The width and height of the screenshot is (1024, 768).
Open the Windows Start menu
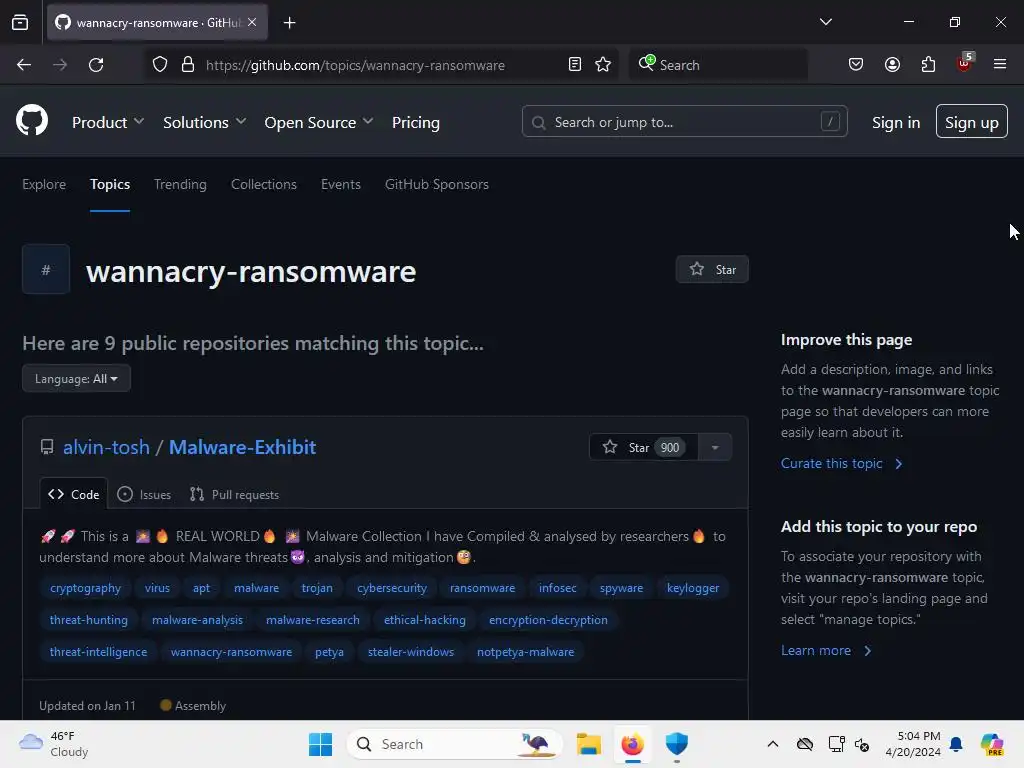point(320,744)
